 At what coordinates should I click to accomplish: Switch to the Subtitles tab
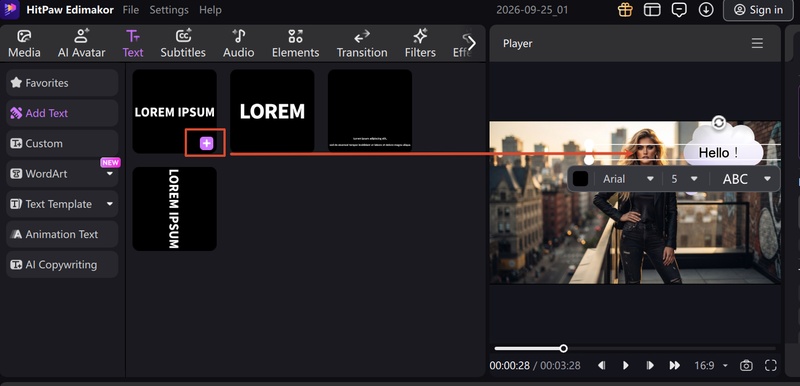click(x=183, y=43)
